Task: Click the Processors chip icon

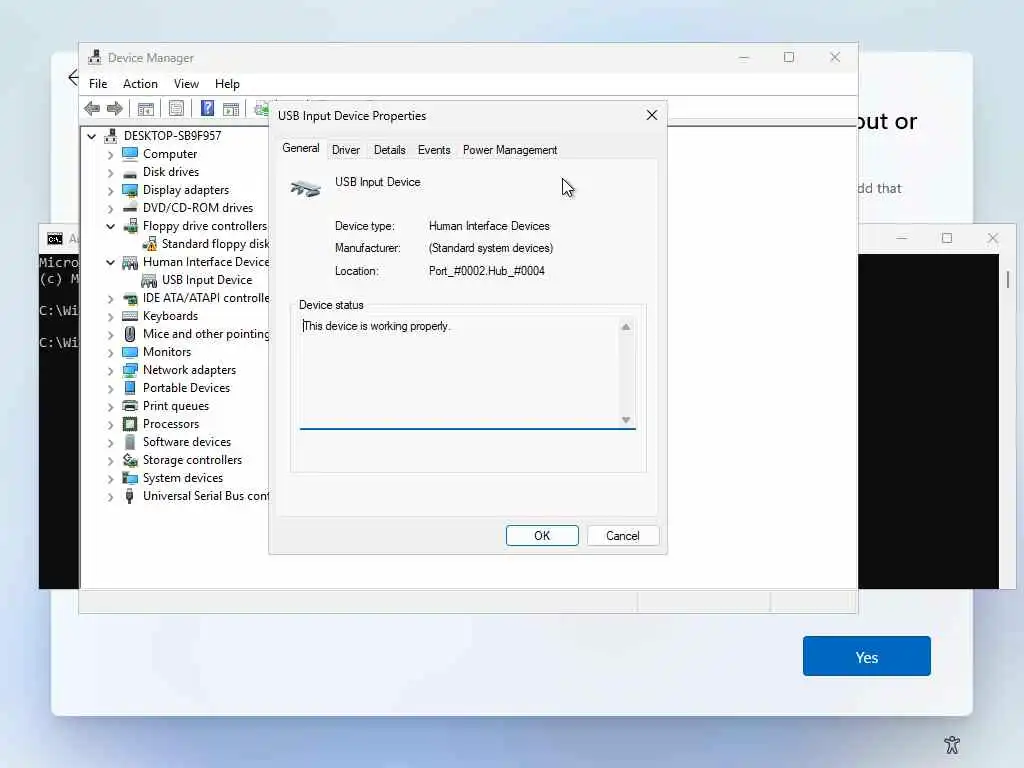Action: point(130,424)
